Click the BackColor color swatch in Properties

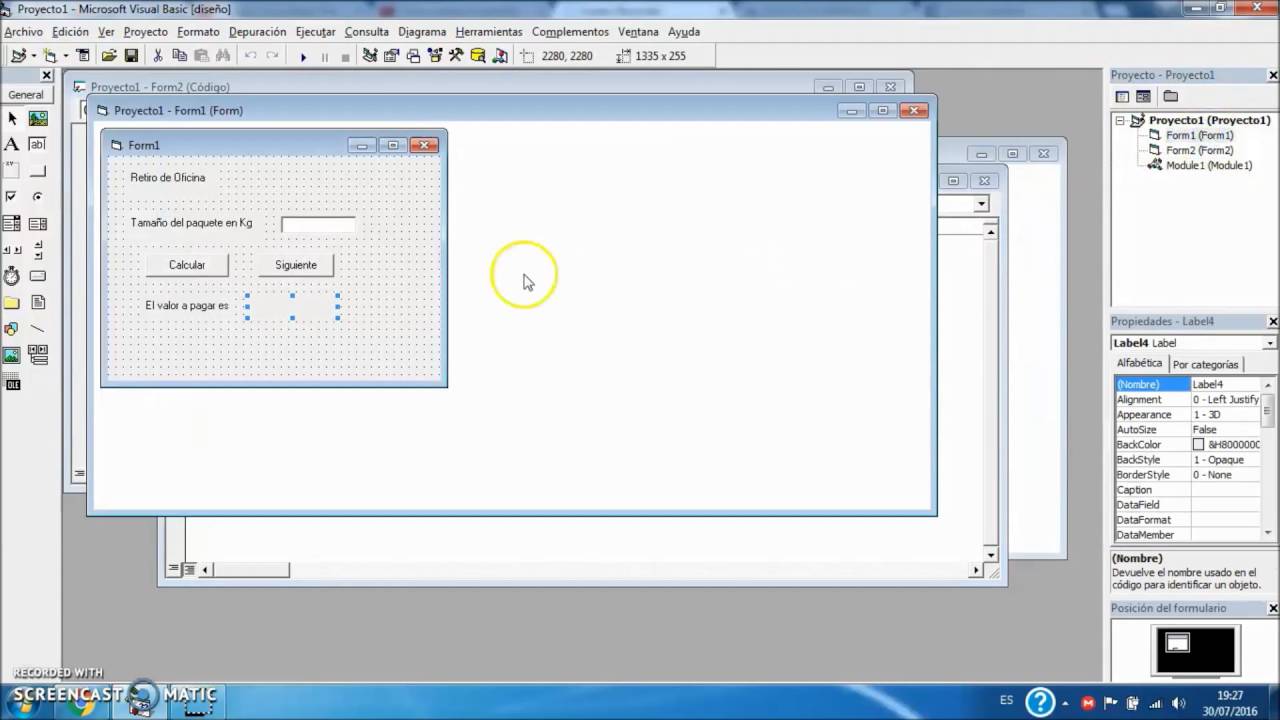click(x=1198, y=445)
